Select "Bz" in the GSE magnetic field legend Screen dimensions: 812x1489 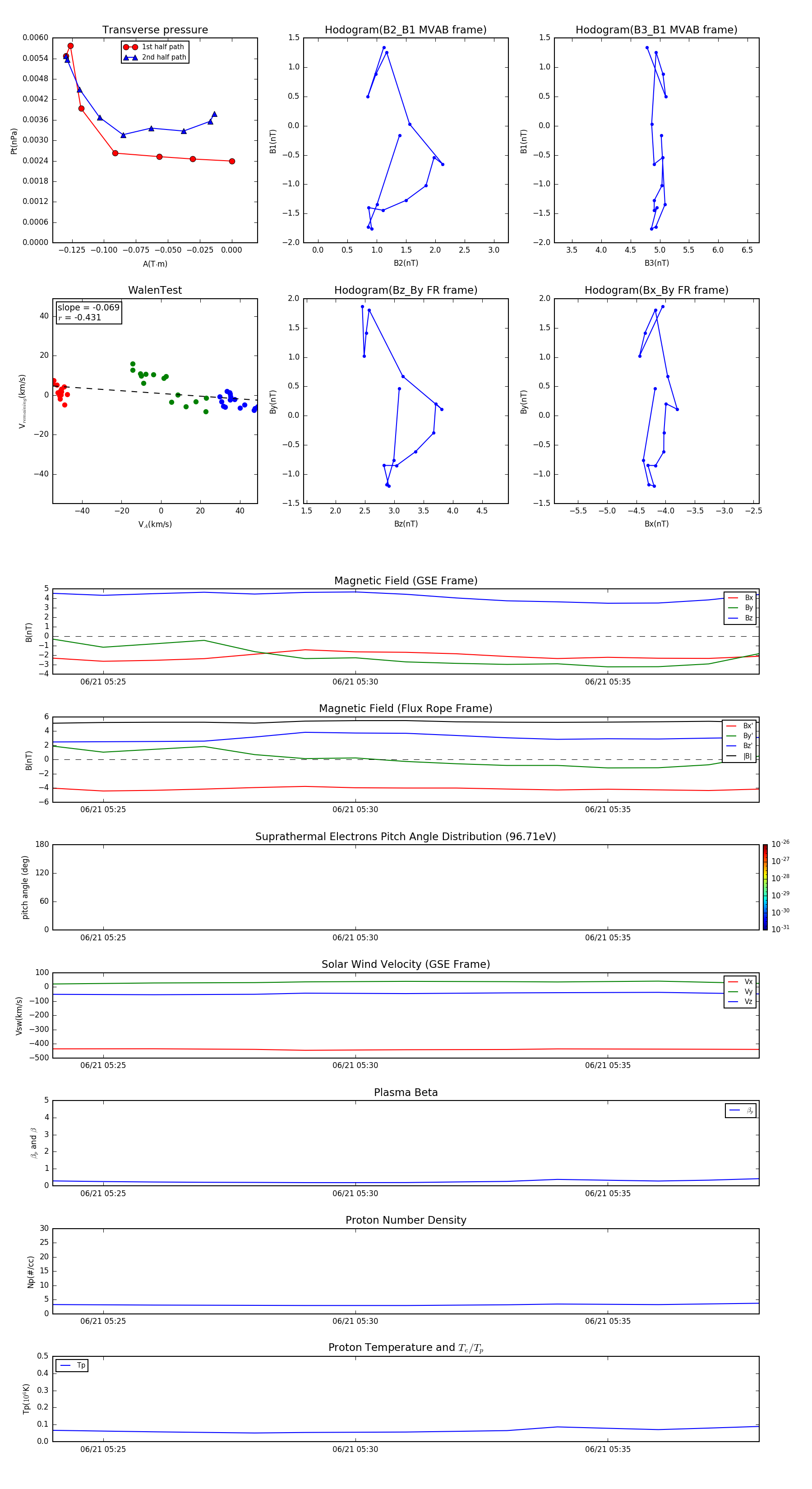click(740, 618)
